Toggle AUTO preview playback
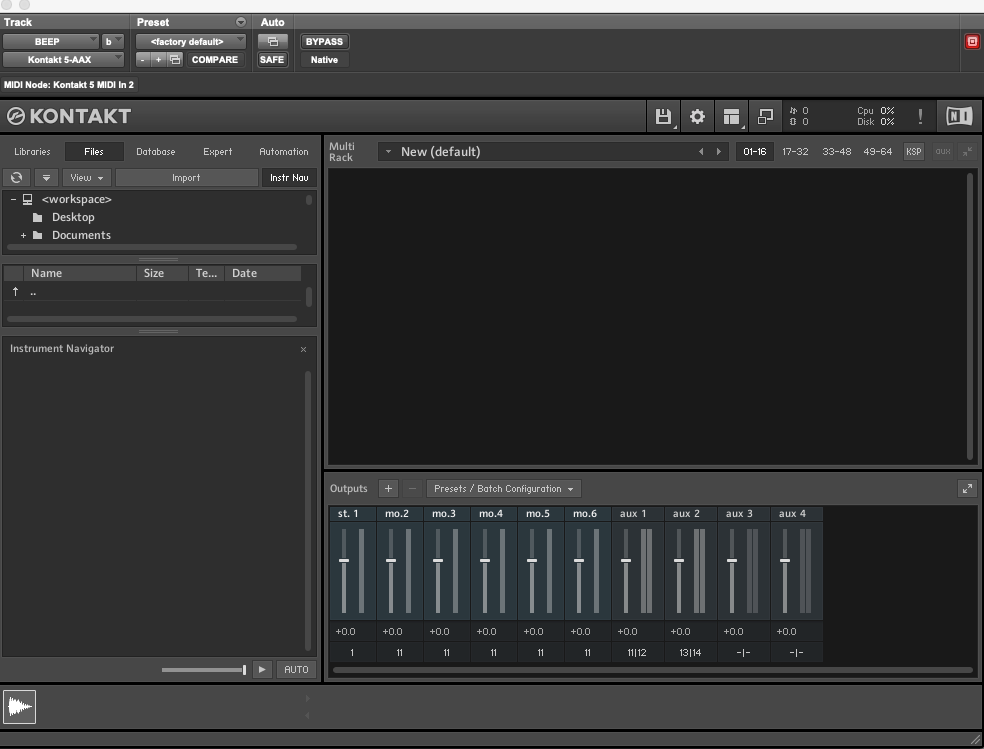 (296, 669)
